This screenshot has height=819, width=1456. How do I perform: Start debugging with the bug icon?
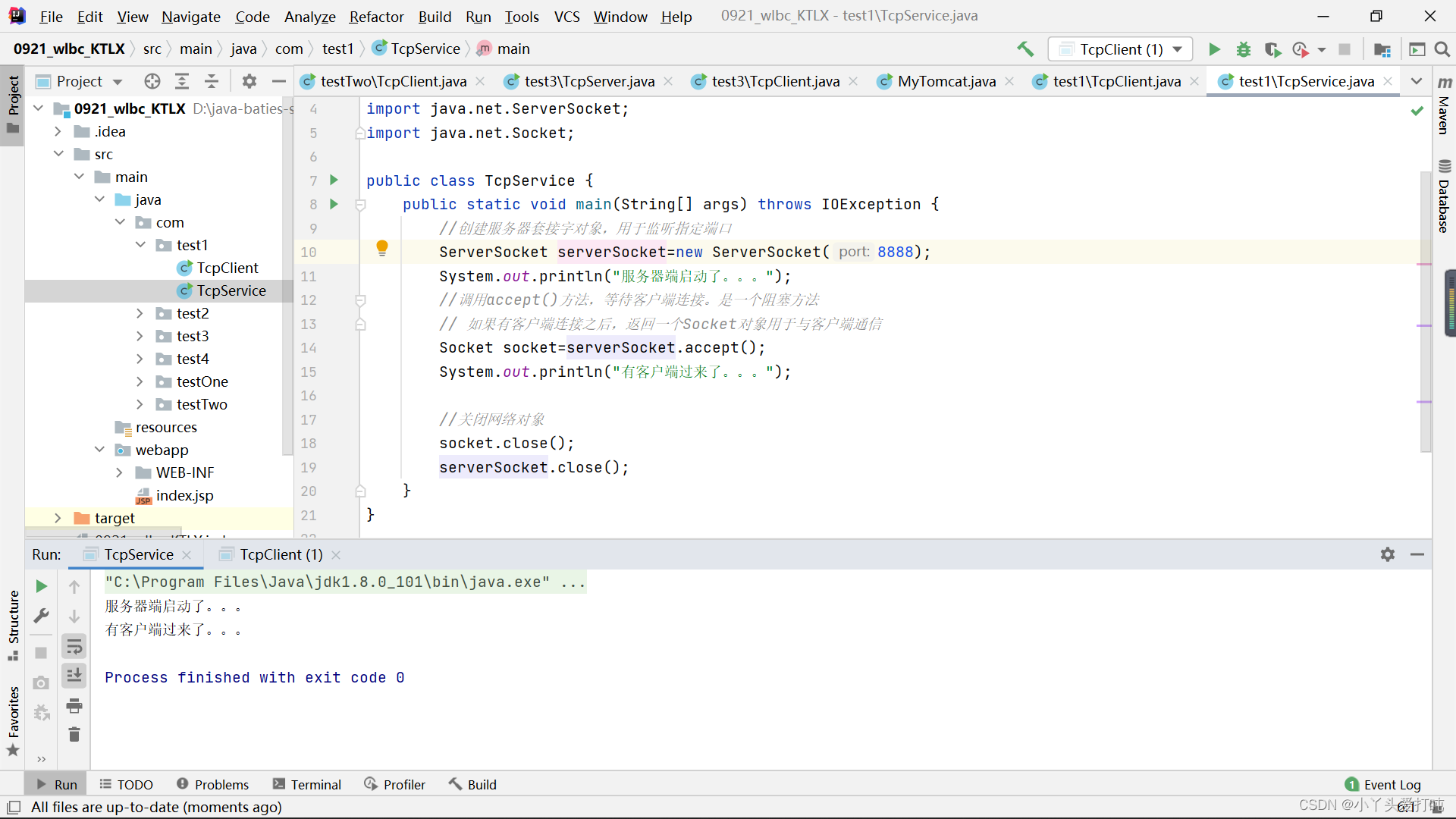click(x=1244, y=49)
